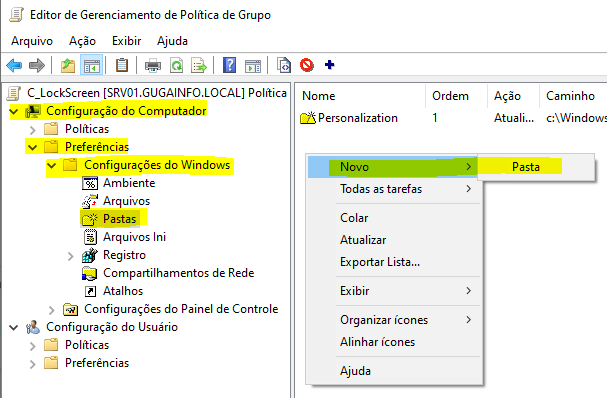Click the c:\Windows path cell
This screenshot has width=607, height=398.
pos(576,118)
